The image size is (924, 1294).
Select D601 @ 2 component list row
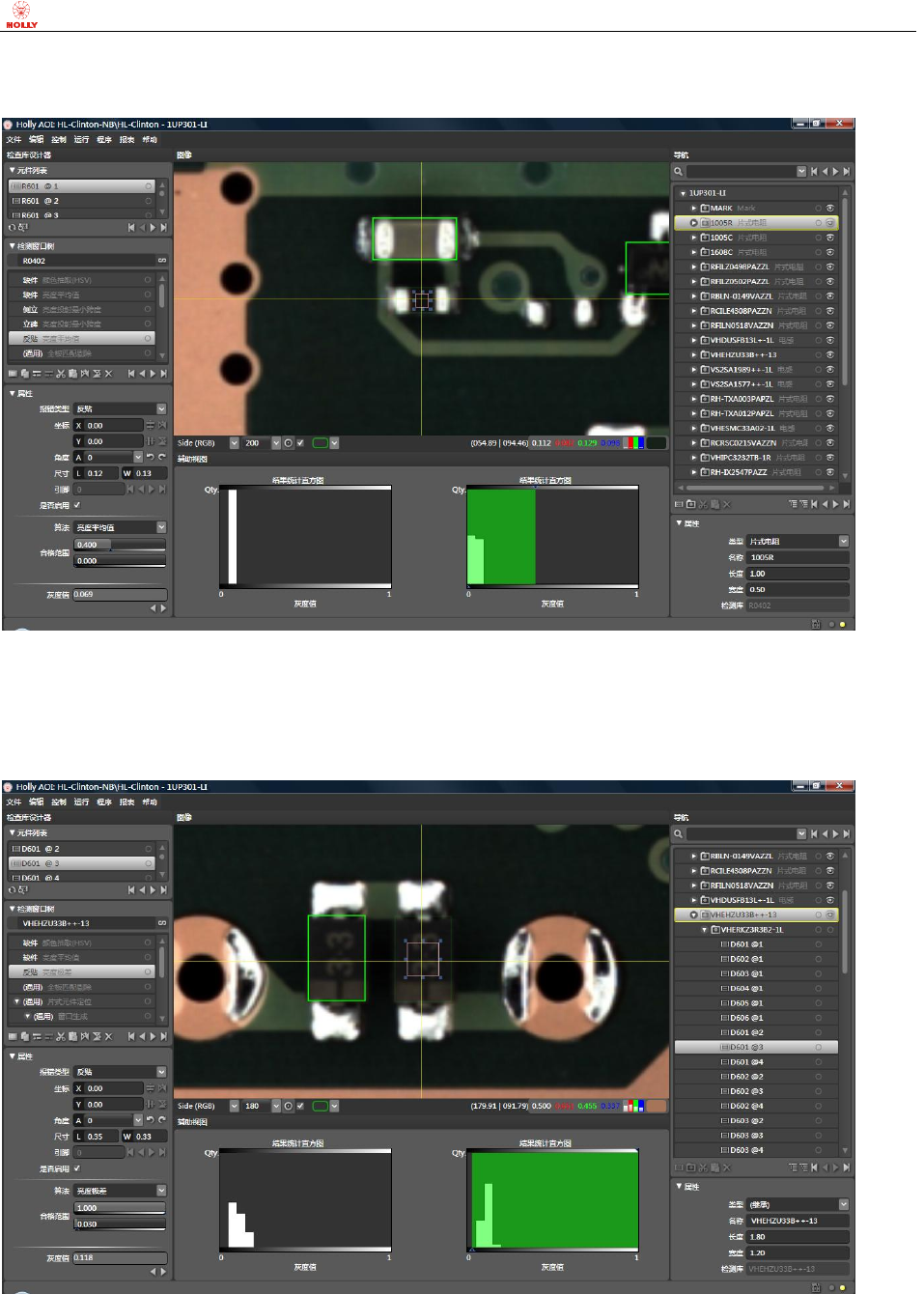[82, 849]
